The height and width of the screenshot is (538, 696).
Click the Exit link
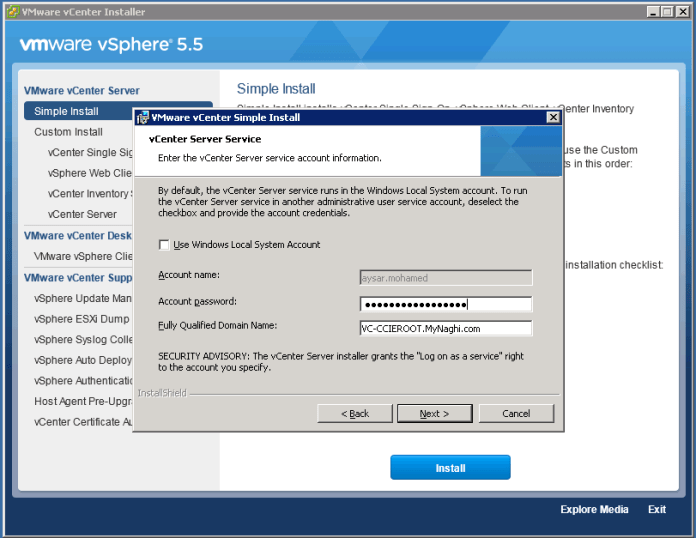click(656, 510)
